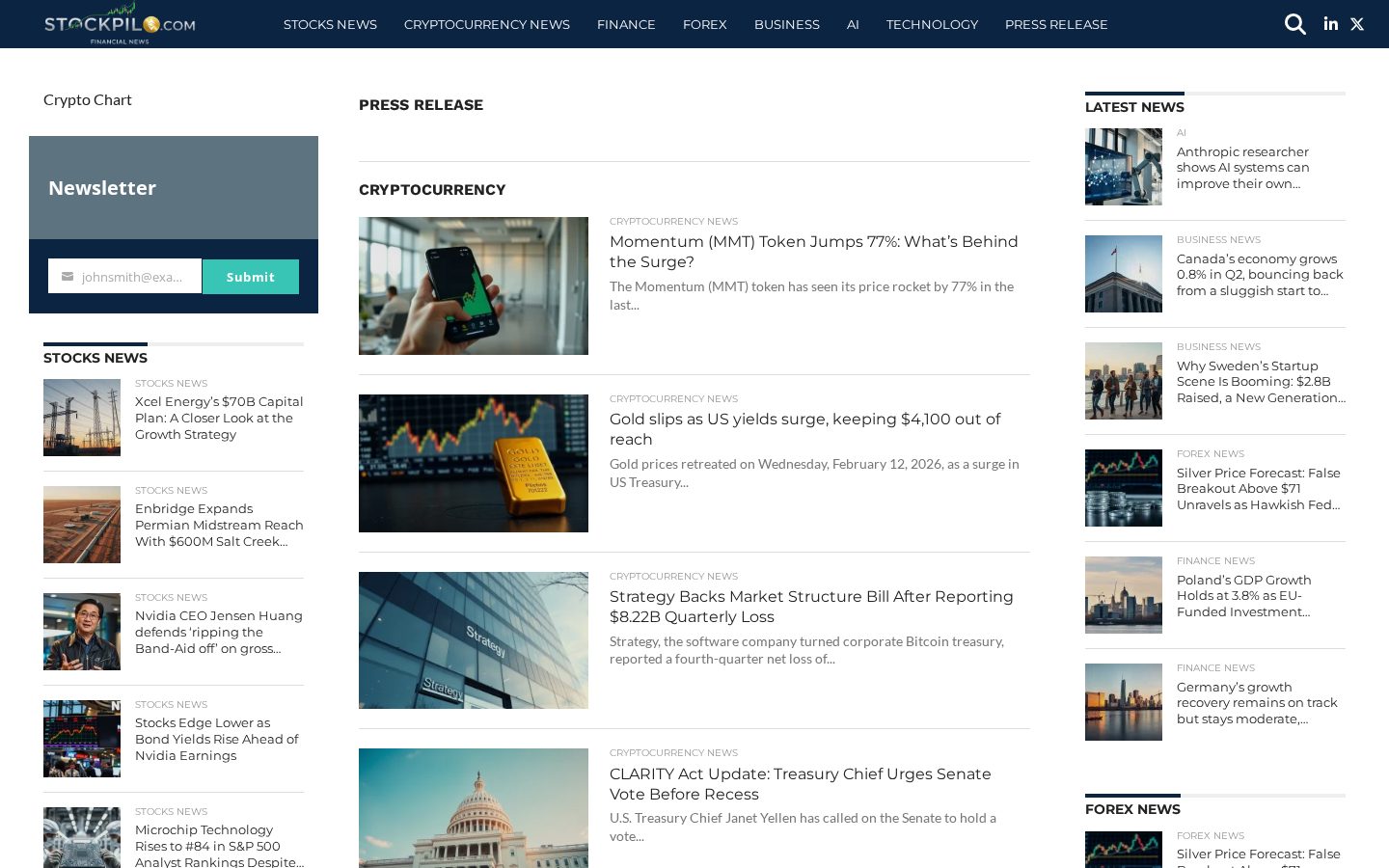Click Capitol building image
This screenshot has height=868, width=1389.
click(474, 808)
